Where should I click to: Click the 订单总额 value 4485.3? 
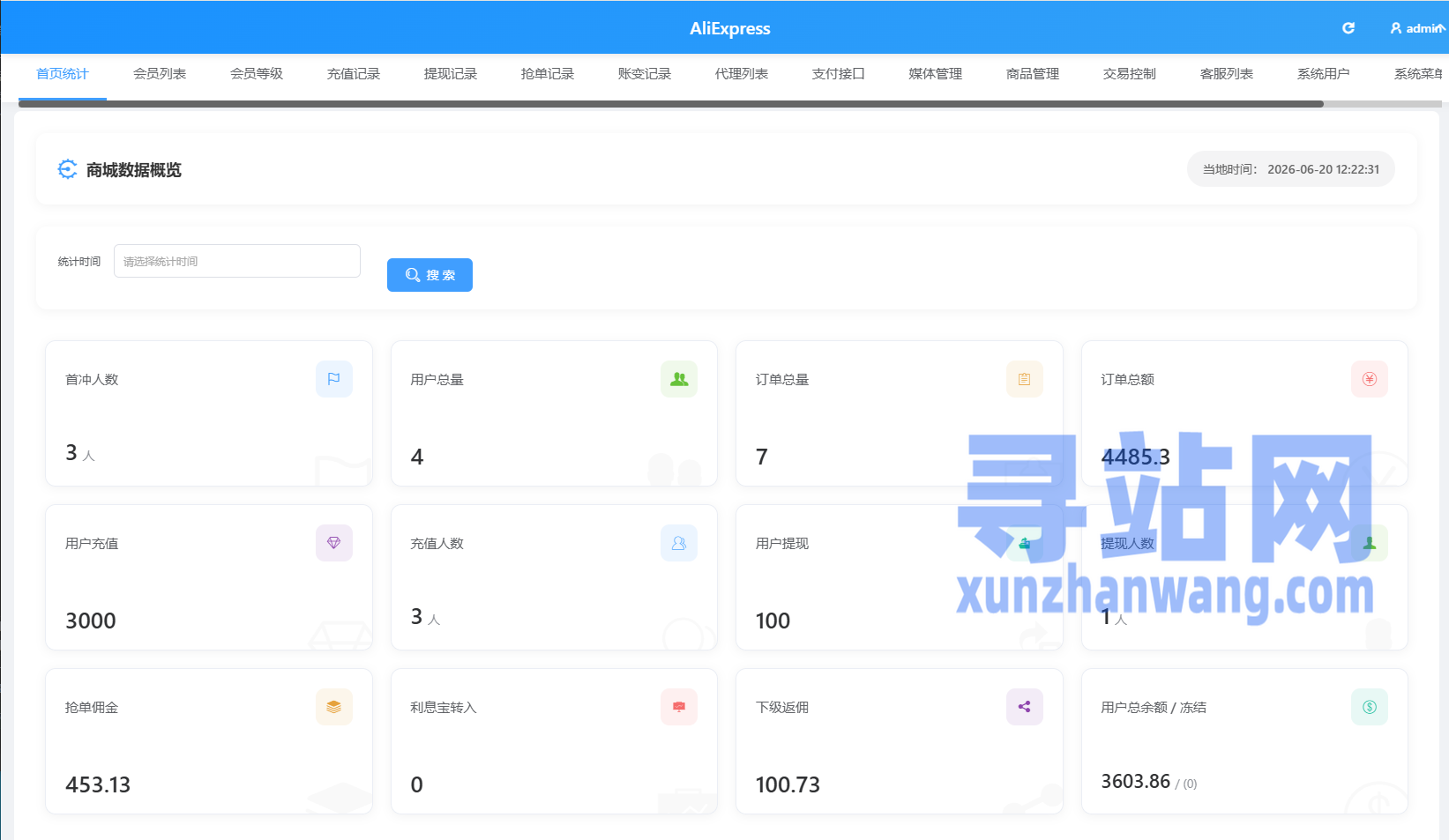pos(1135,457)
